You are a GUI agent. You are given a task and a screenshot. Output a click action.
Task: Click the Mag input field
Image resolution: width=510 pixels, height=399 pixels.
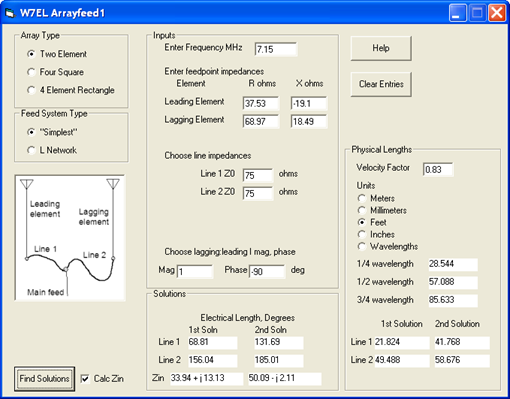[195, 271]
